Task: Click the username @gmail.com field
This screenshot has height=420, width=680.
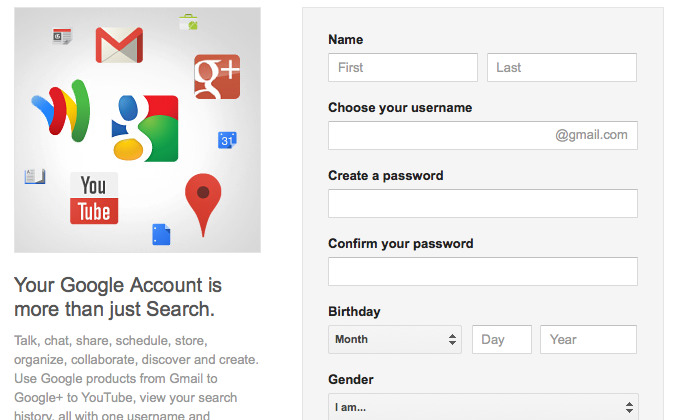Action: pos(483,135)
